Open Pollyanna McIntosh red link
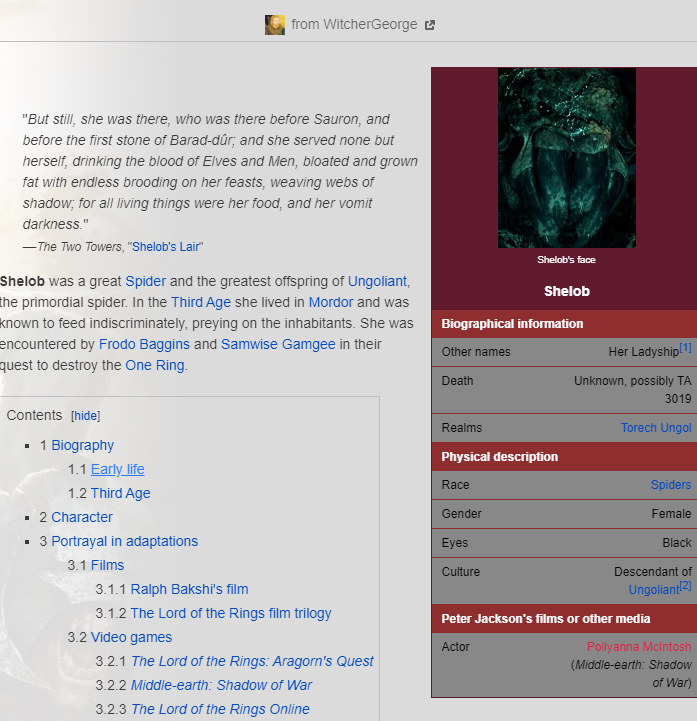This screenshot has width=697, height=721. 639,647
